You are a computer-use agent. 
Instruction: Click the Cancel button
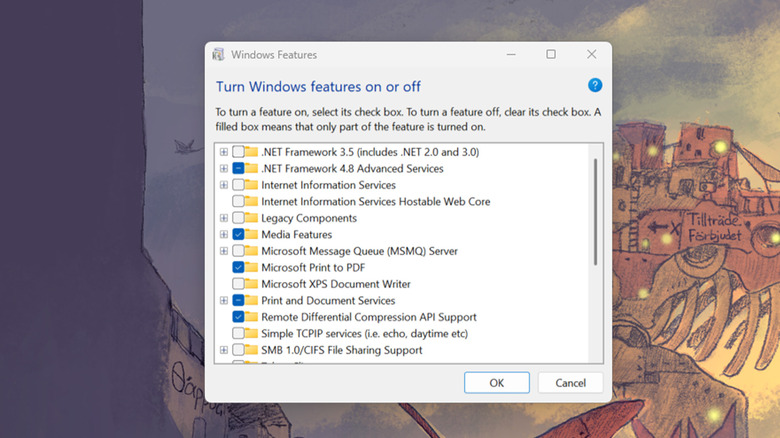point(571,383)
